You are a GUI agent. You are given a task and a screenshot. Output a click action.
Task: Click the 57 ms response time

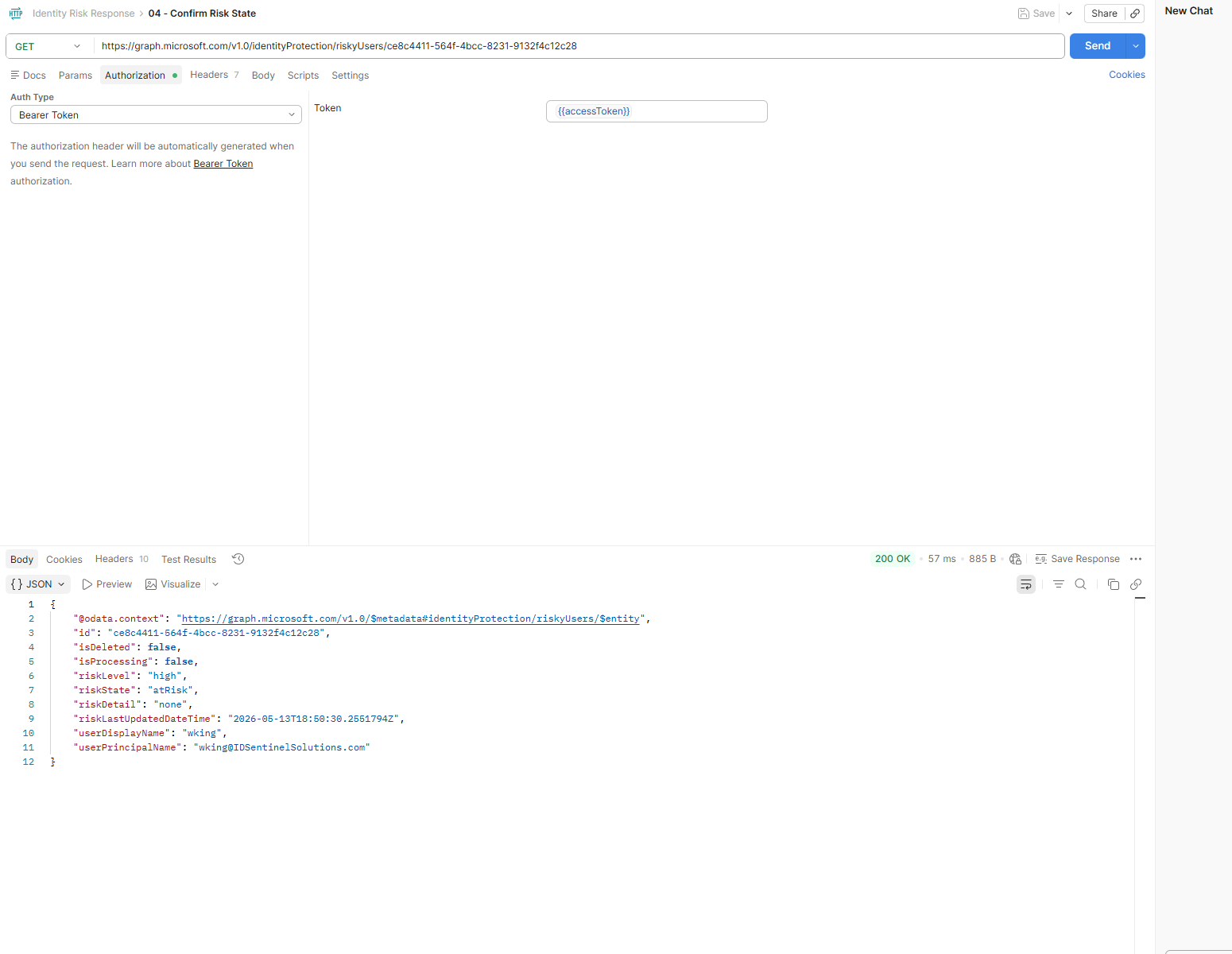pos(942,559)
